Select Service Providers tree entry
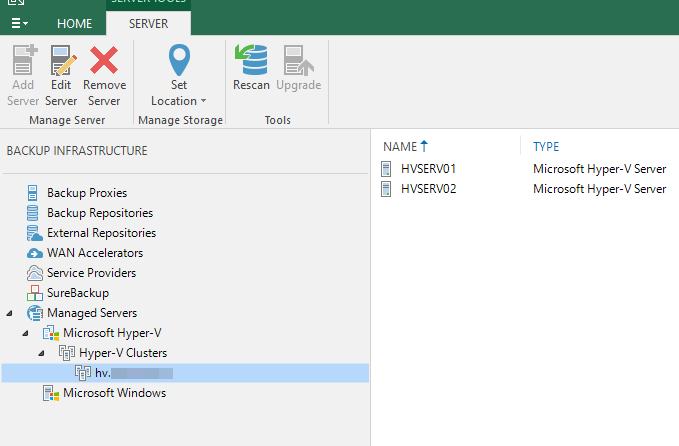Screen dimensions: 679x446 [x=91, y=273]
